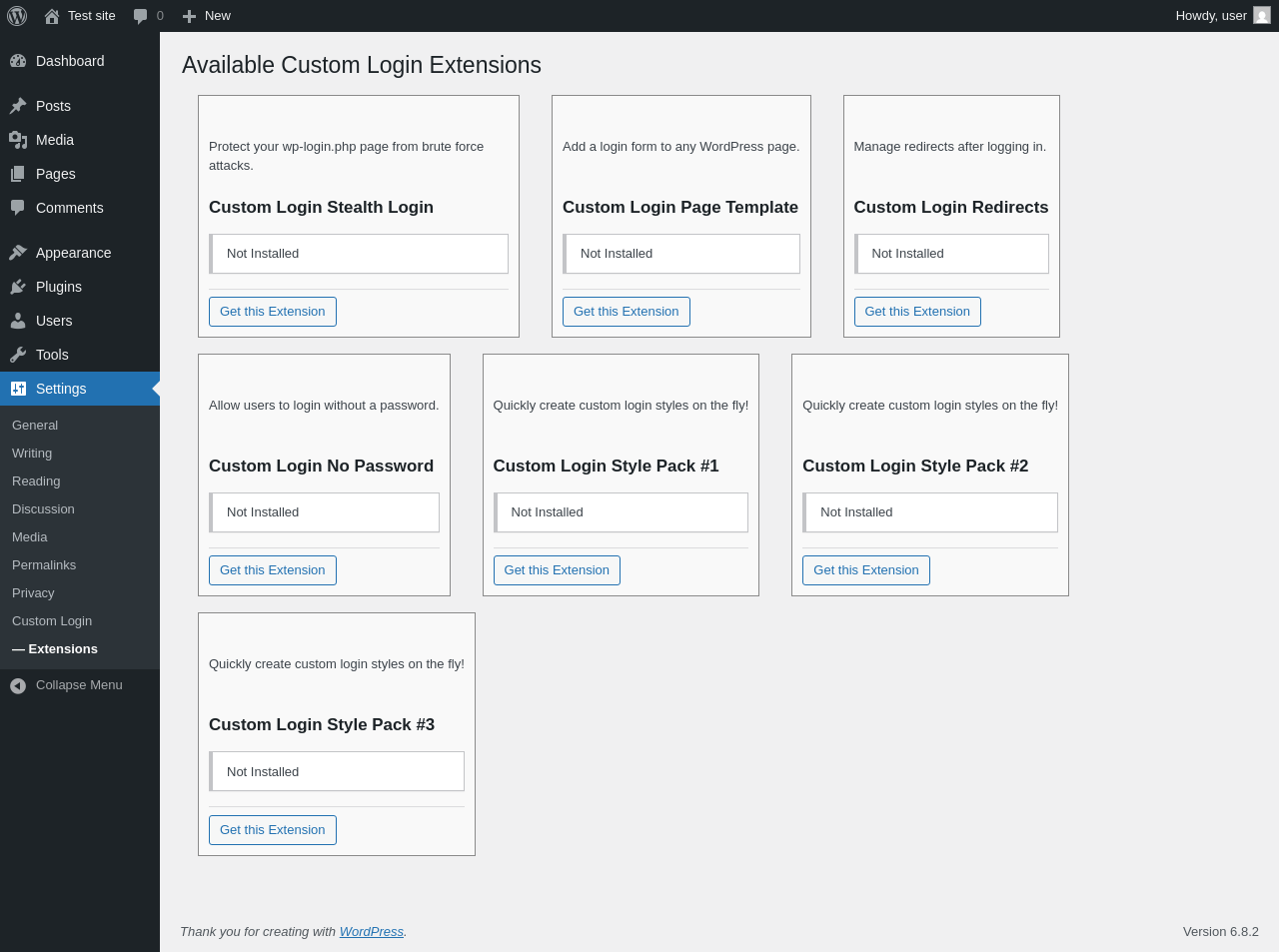This screenshot has height=952, width=1279.
Task: Open the comments bubble in admin bar
Action: click(x=148, y=16)
